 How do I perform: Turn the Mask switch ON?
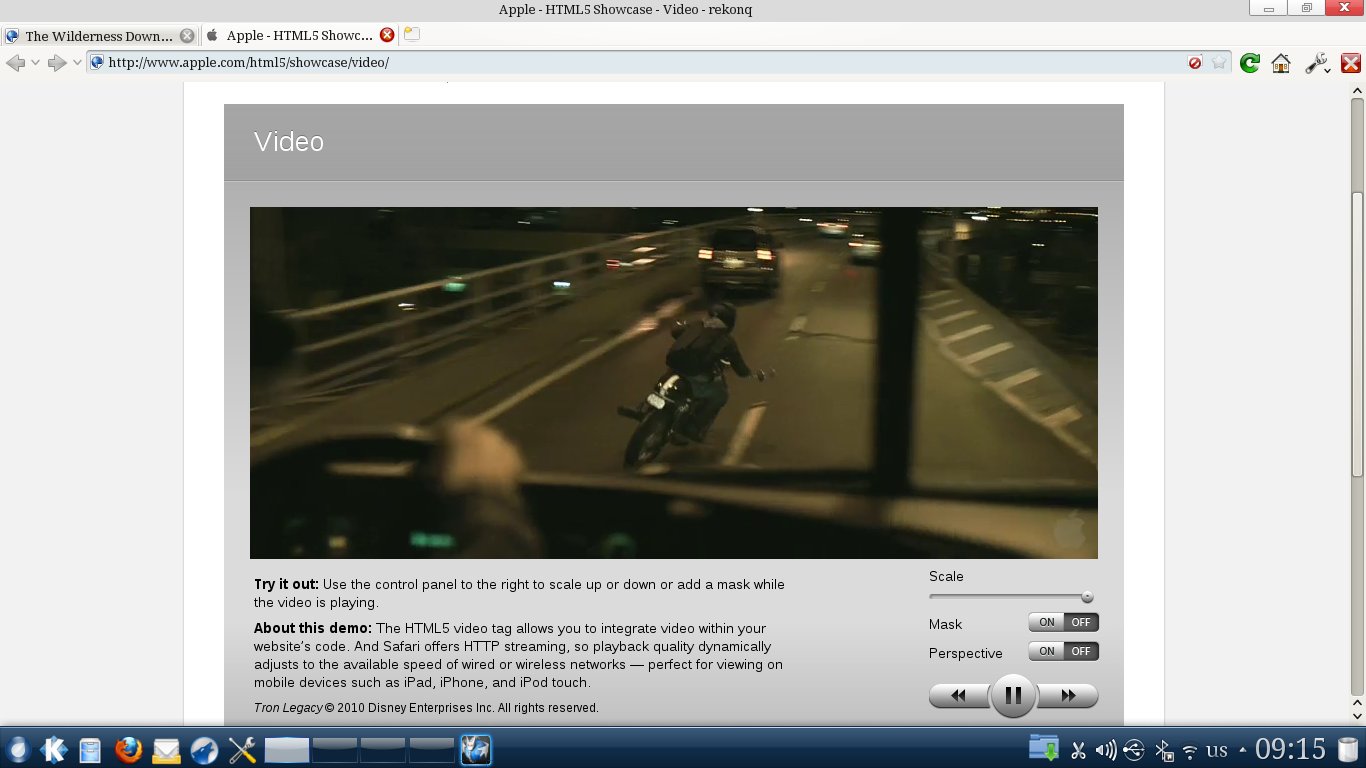tap(1046, 623)
